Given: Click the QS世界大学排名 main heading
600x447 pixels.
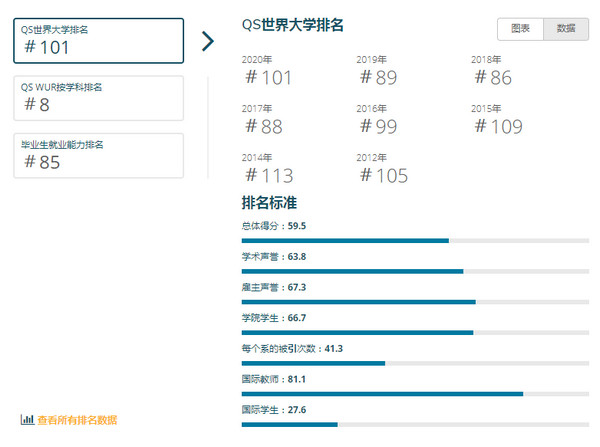Looking at the screenshot, I should click(x=293, y=25).
